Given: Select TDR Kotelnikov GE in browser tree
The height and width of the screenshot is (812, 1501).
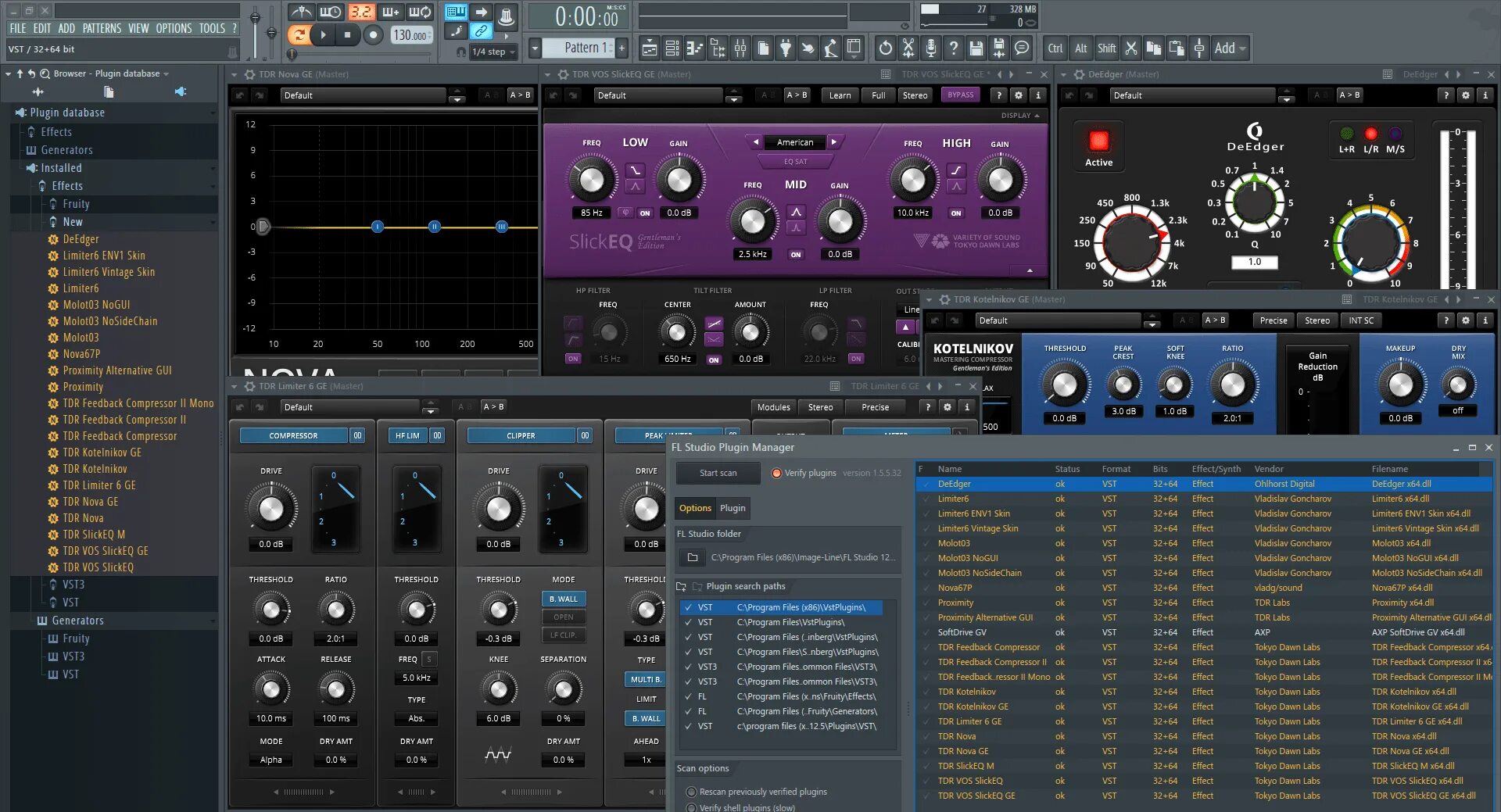Looking at the screenshot, I should [x=102, y=453].
